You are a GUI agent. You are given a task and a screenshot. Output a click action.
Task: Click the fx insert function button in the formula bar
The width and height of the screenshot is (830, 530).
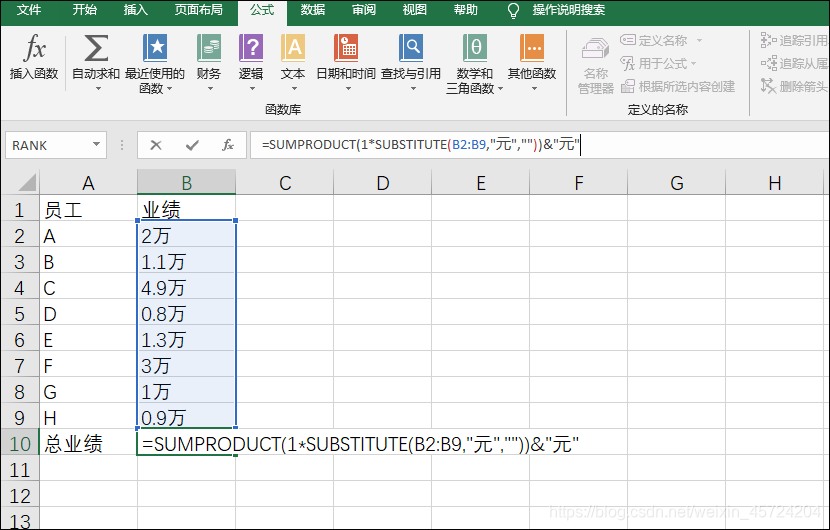(228, 145)
